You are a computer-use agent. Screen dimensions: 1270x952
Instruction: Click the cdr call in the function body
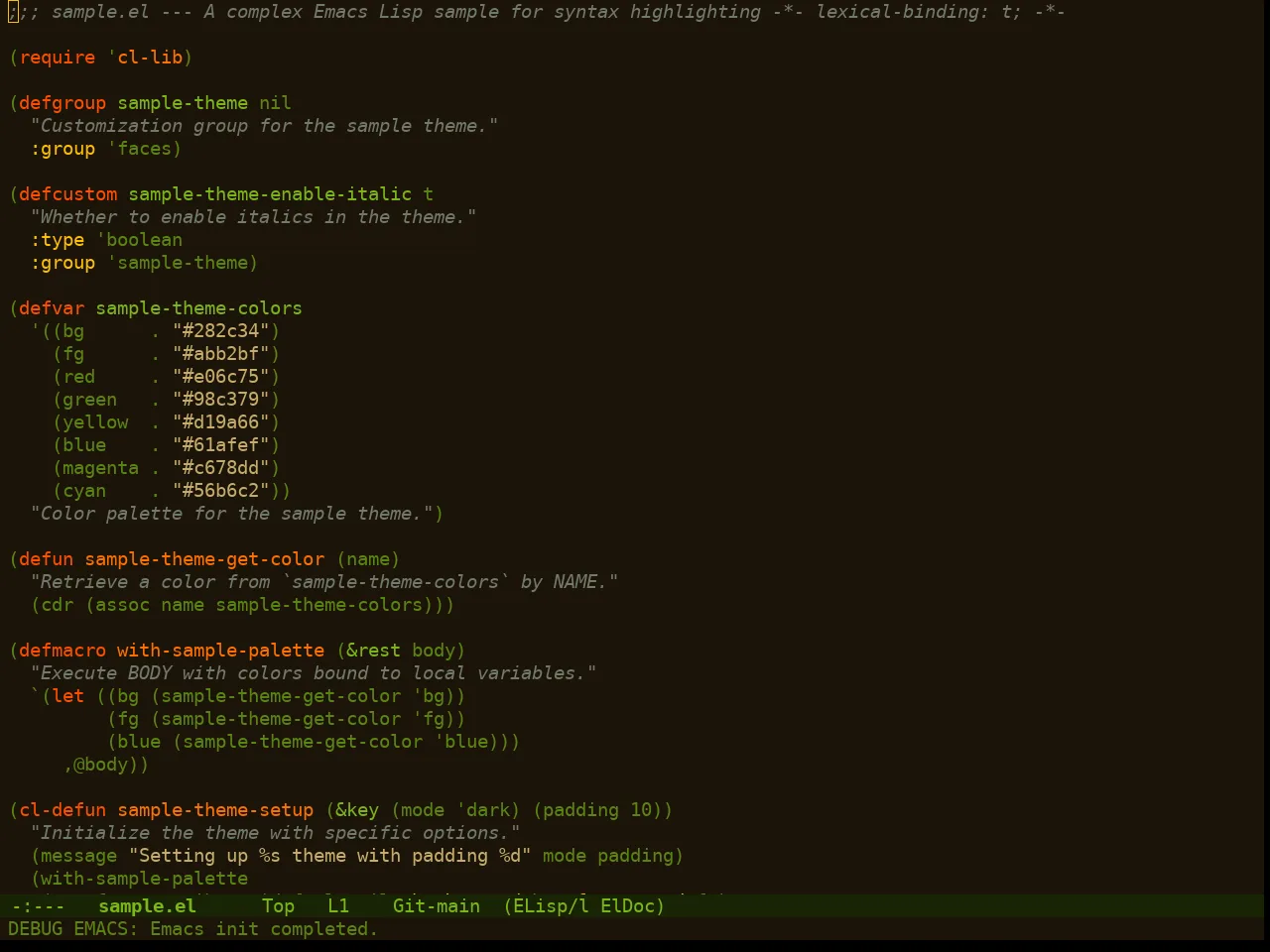click(58, 605)
